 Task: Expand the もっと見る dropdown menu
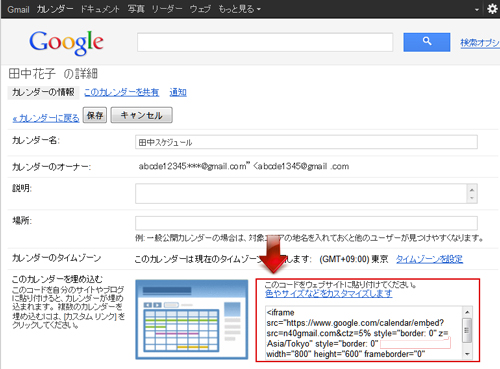[240, 9]
